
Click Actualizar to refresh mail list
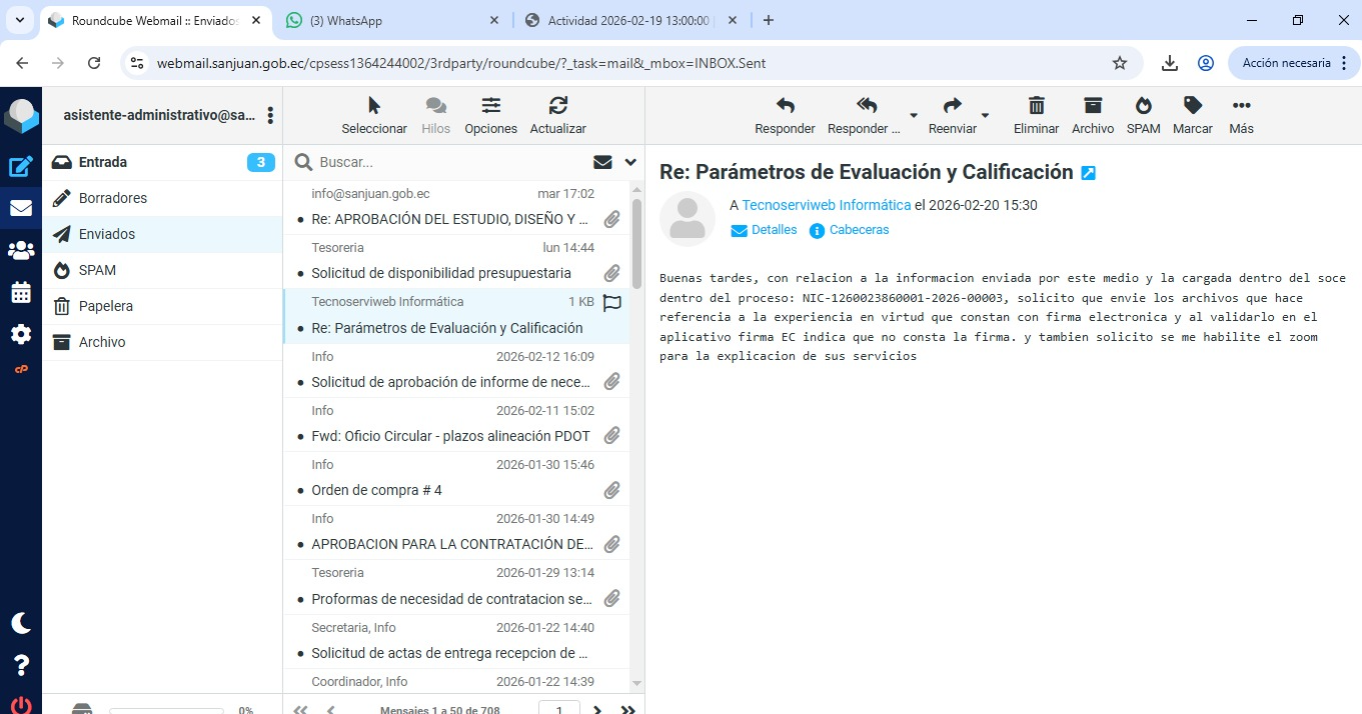point(558,115)
